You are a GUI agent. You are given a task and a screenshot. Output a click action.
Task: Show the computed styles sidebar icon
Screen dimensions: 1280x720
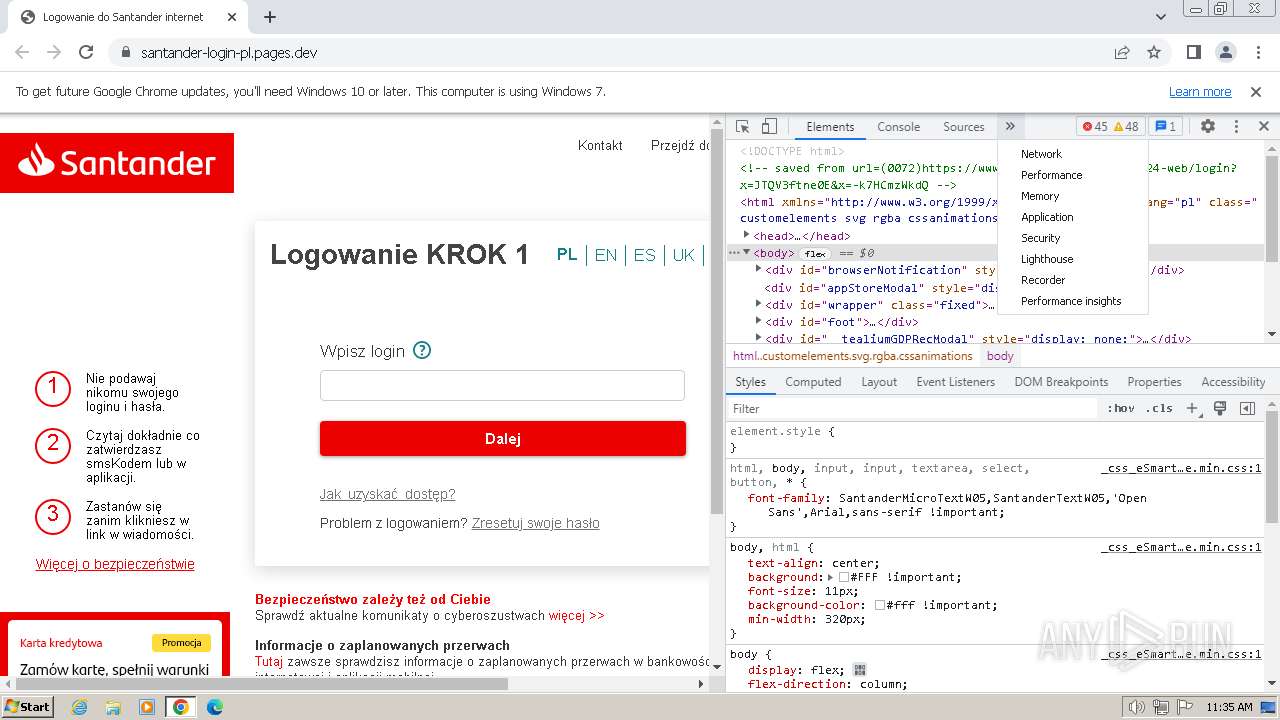(1247, 408)
